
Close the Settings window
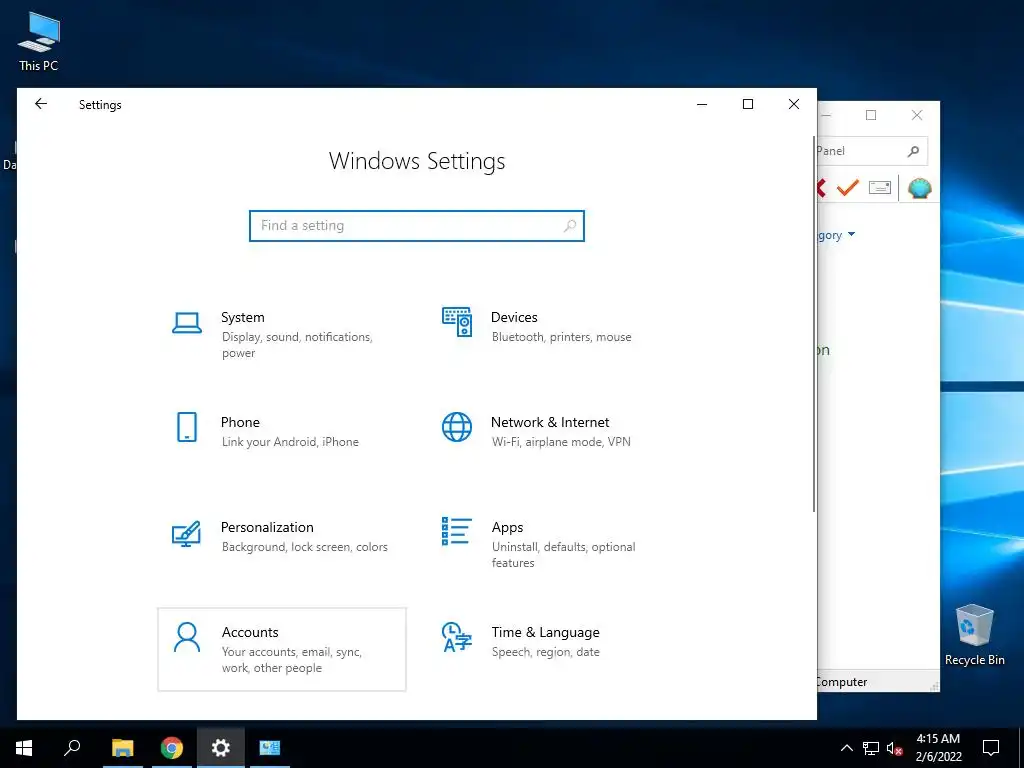click(x=793, y=104)
